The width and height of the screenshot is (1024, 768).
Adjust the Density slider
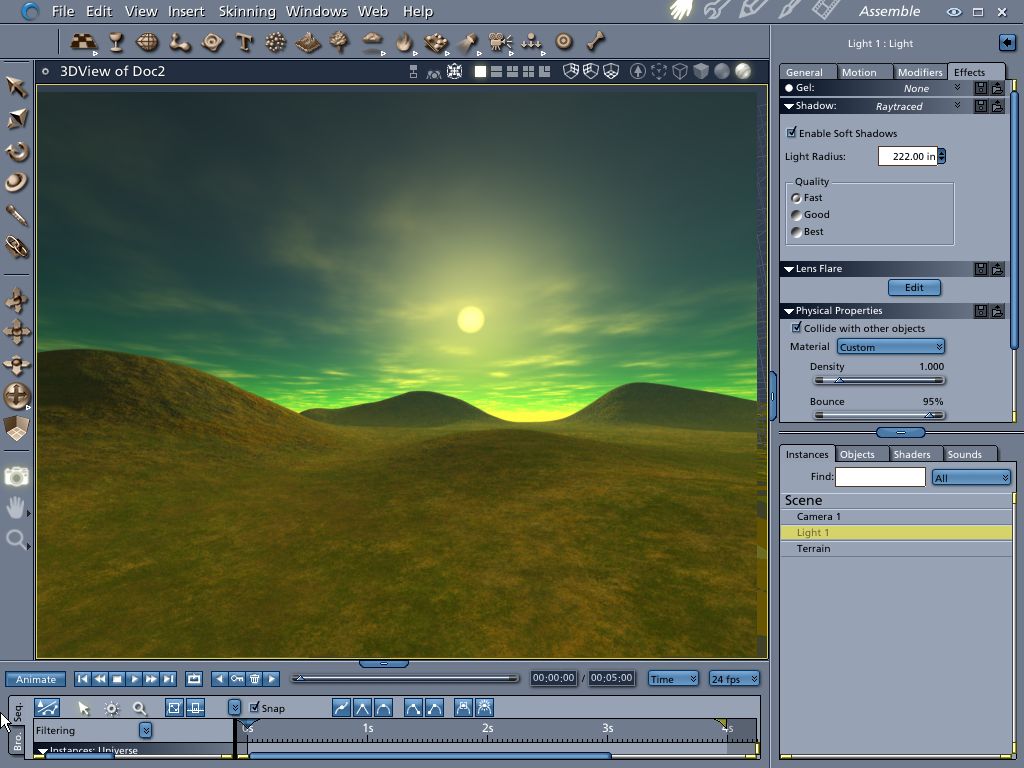coord(839,380)
